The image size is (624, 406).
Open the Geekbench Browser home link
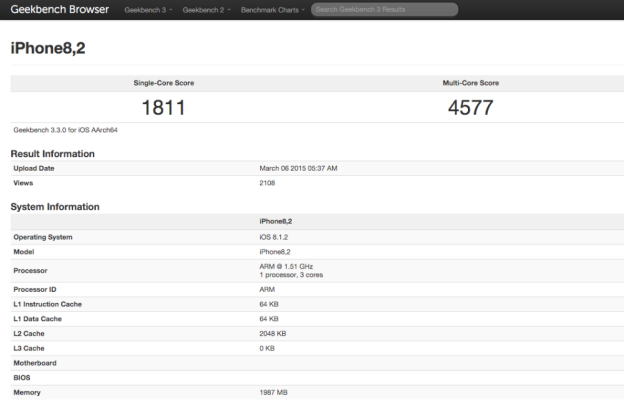59,9
